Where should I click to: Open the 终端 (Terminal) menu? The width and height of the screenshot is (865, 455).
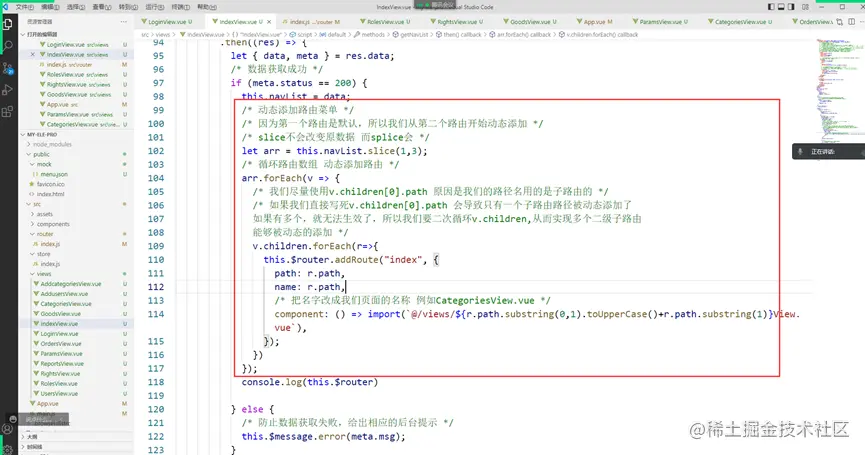point(180,7)
